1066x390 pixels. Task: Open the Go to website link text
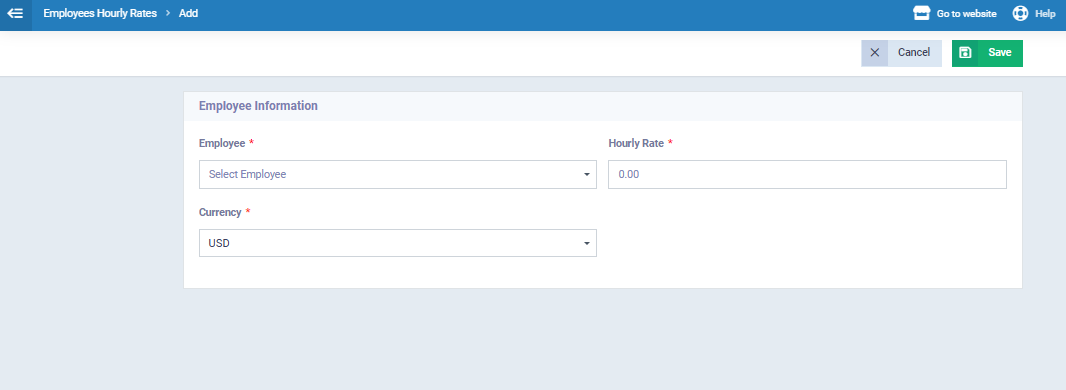coord(967,14)
